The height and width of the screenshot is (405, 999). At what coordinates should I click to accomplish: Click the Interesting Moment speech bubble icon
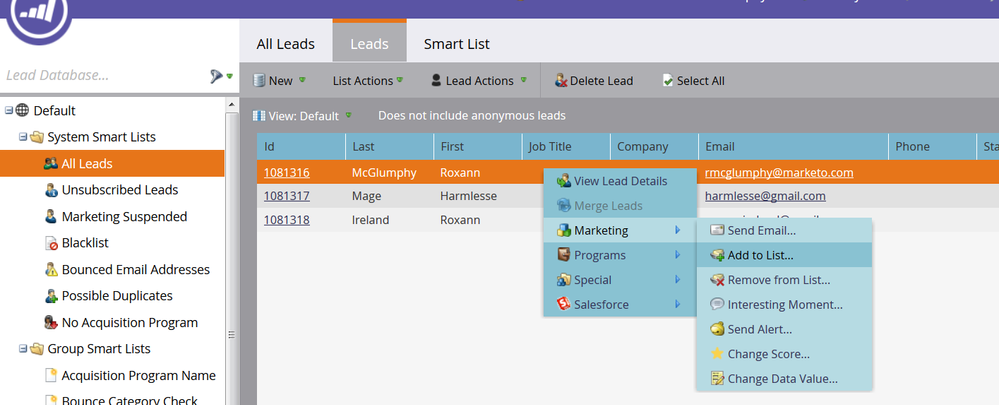point(717,304)
